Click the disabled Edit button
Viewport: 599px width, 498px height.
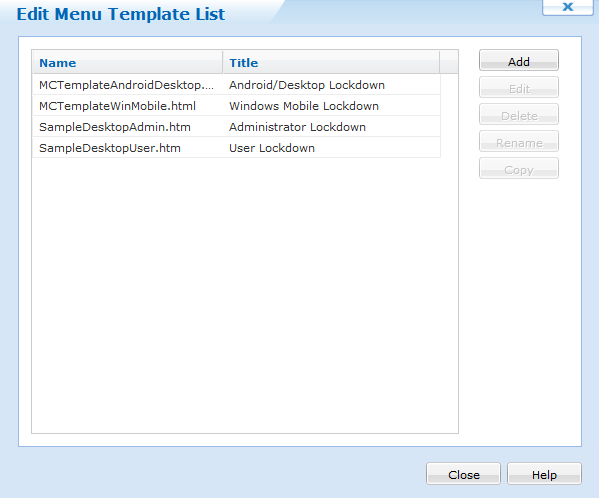point(519,87)
